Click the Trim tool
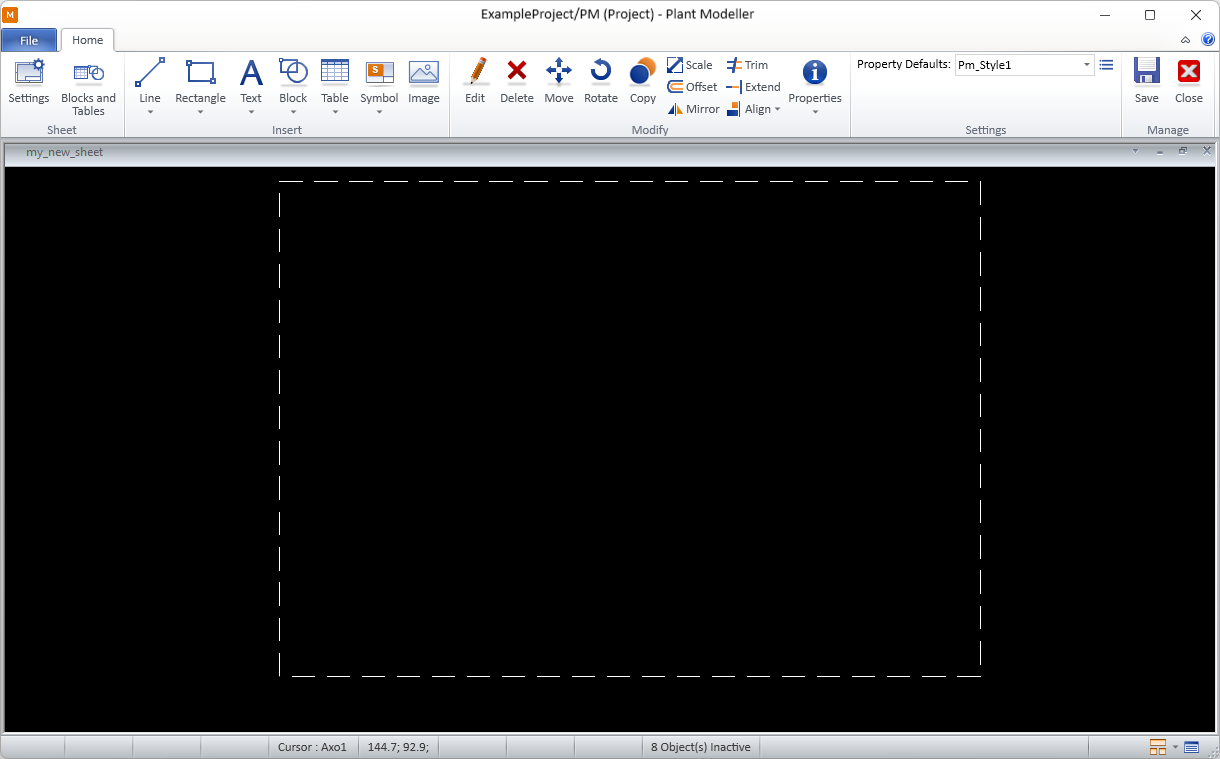This screenshot has width=1220, height=759. click(747, 65)
